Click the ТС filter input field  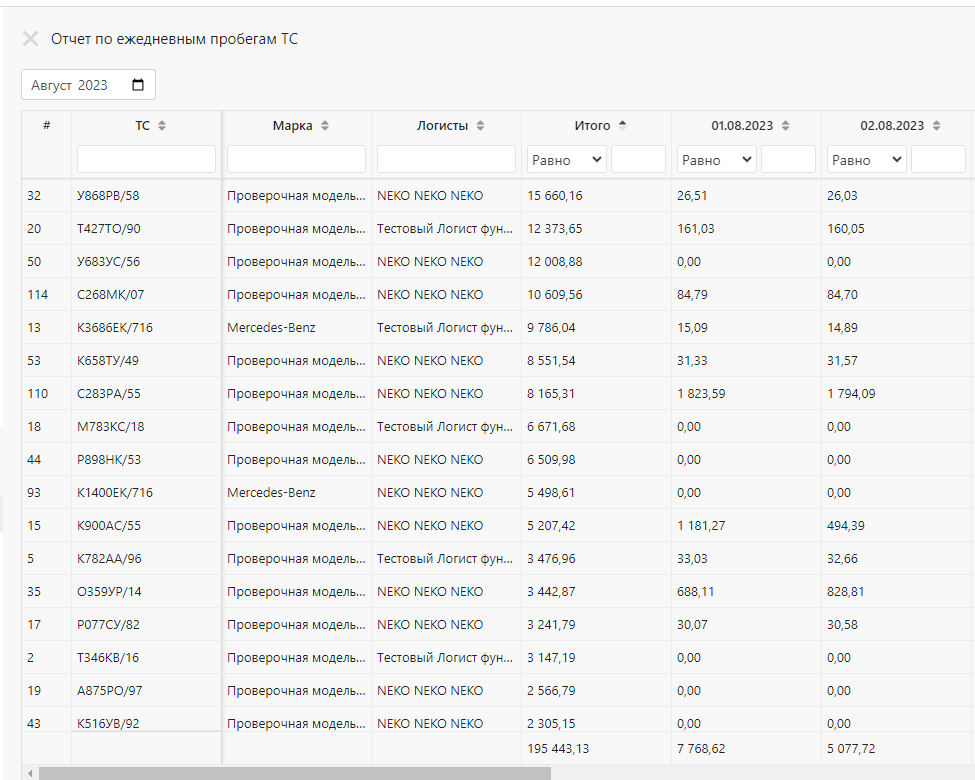tap(146, 159)
